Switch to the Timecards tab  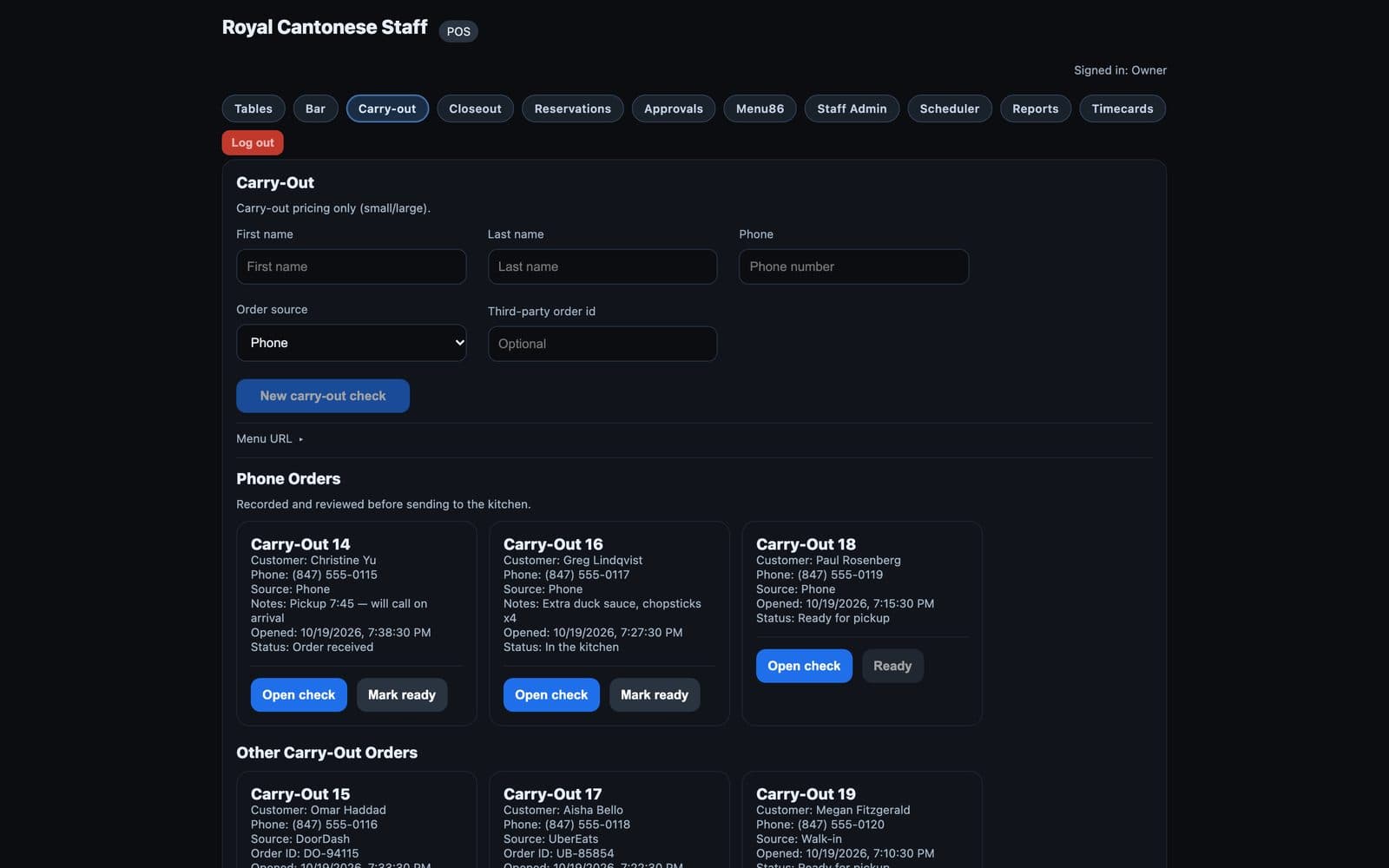point(1122,108)
